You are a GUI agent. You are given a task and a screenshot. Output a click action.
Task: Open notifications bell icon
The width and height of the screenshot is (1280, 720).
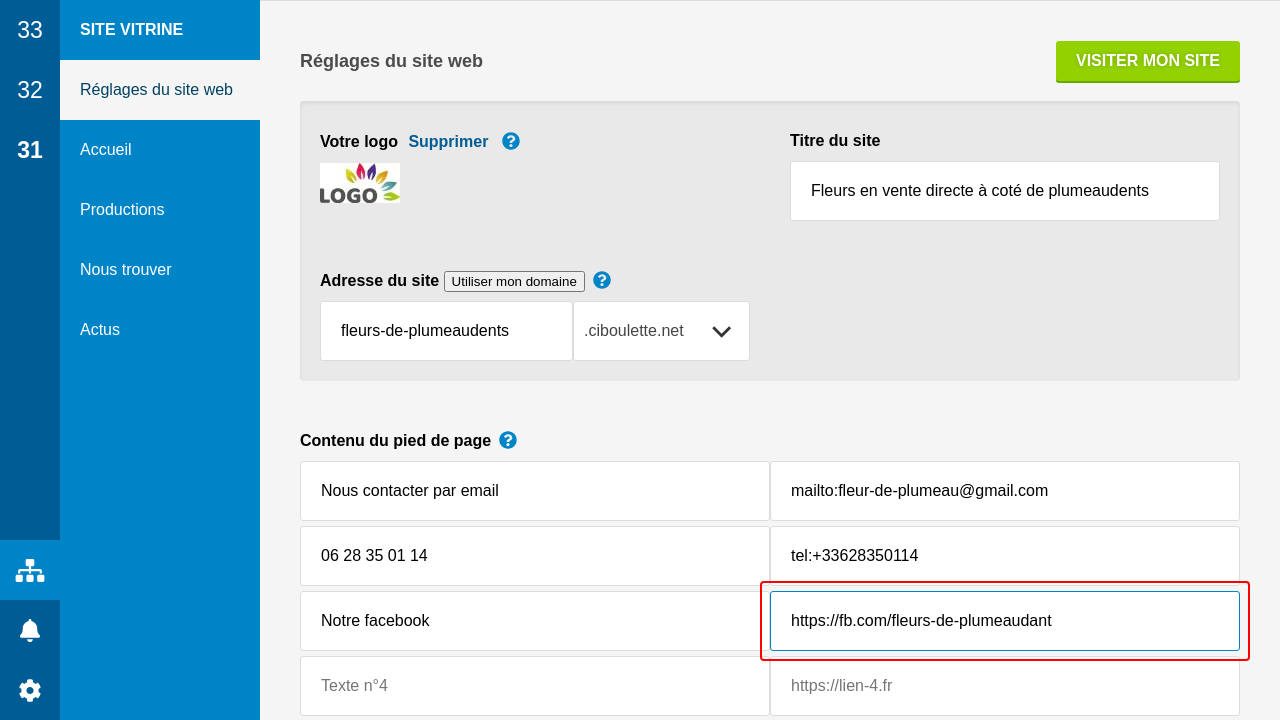[30, 630]
